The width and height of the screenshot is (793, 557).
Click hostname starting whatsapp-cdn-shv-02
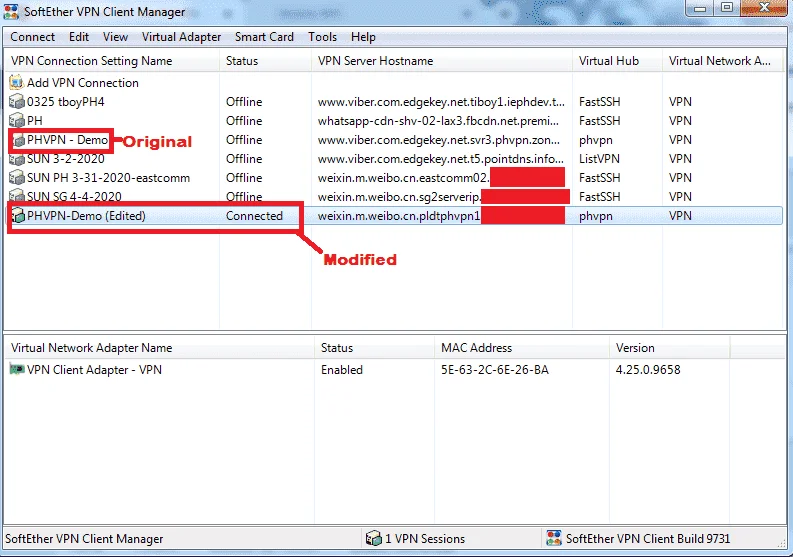click(438, 121)
